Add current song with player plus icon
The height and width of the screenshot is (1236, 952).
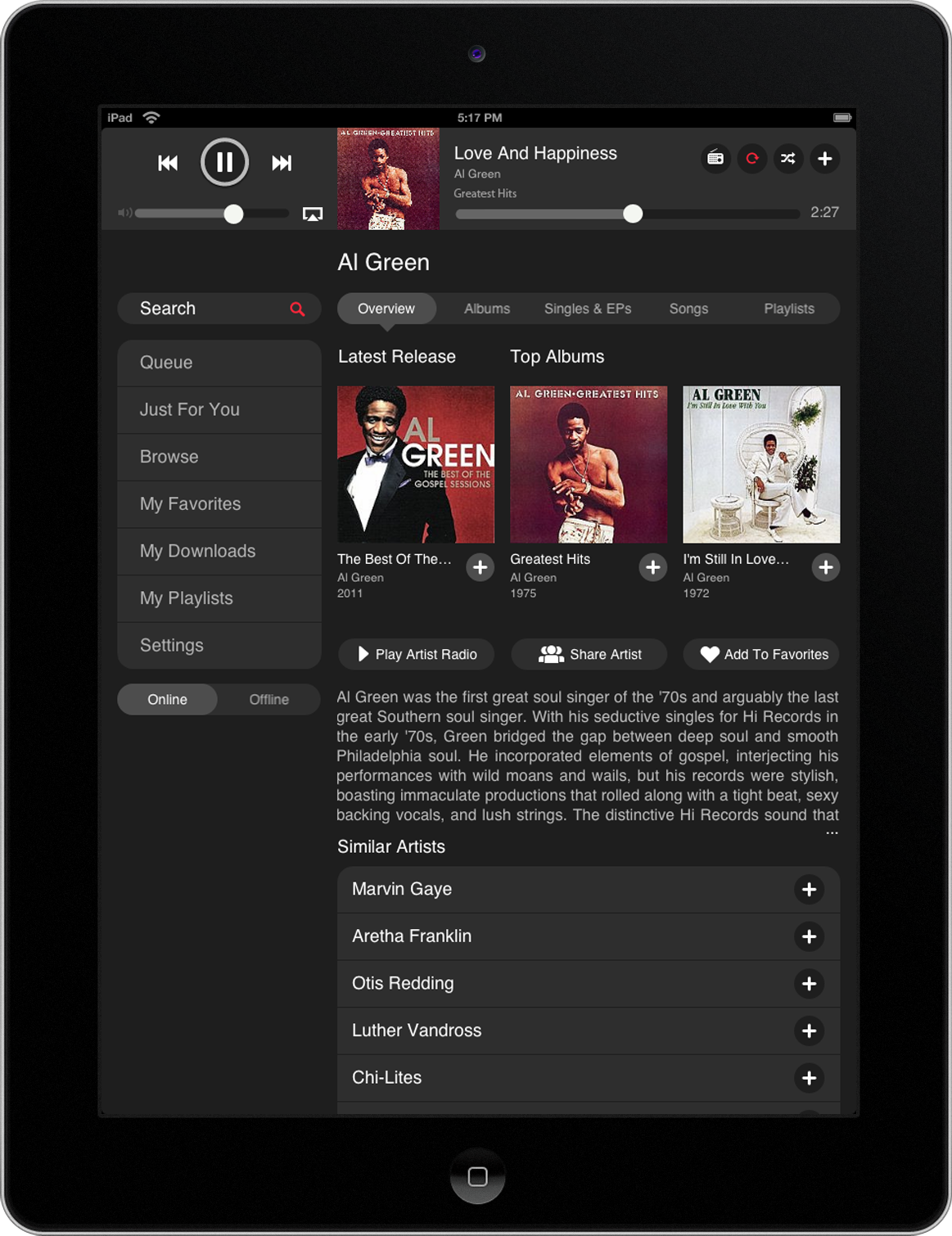(824, 159)
